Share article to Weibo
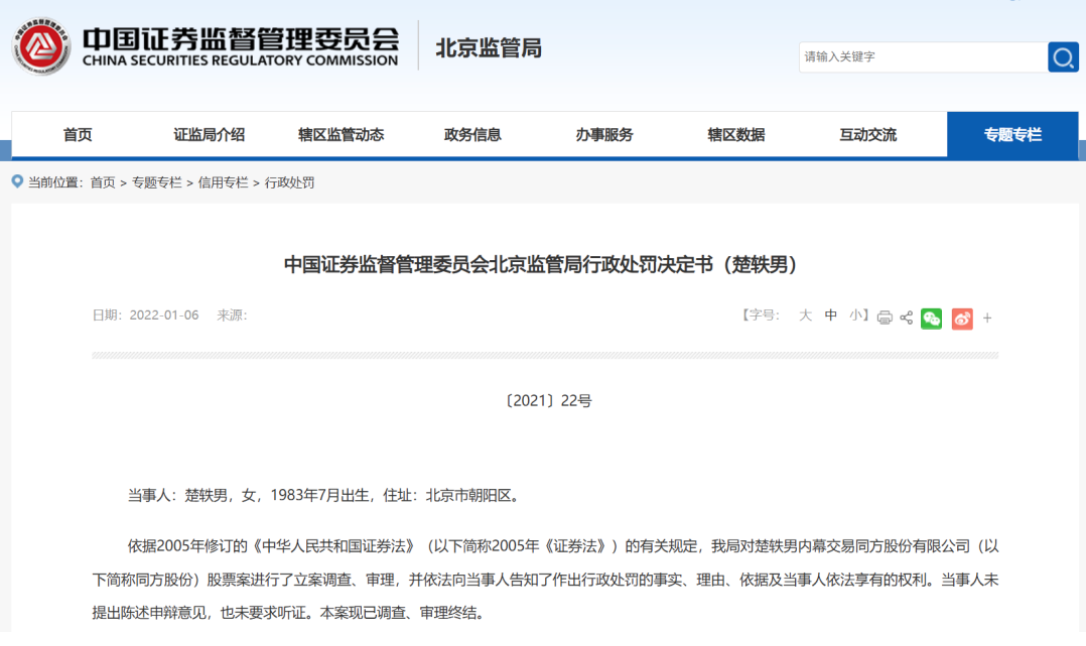This screenshot has width=1086, height=646. pyautogui.click(x=961, y=318)
